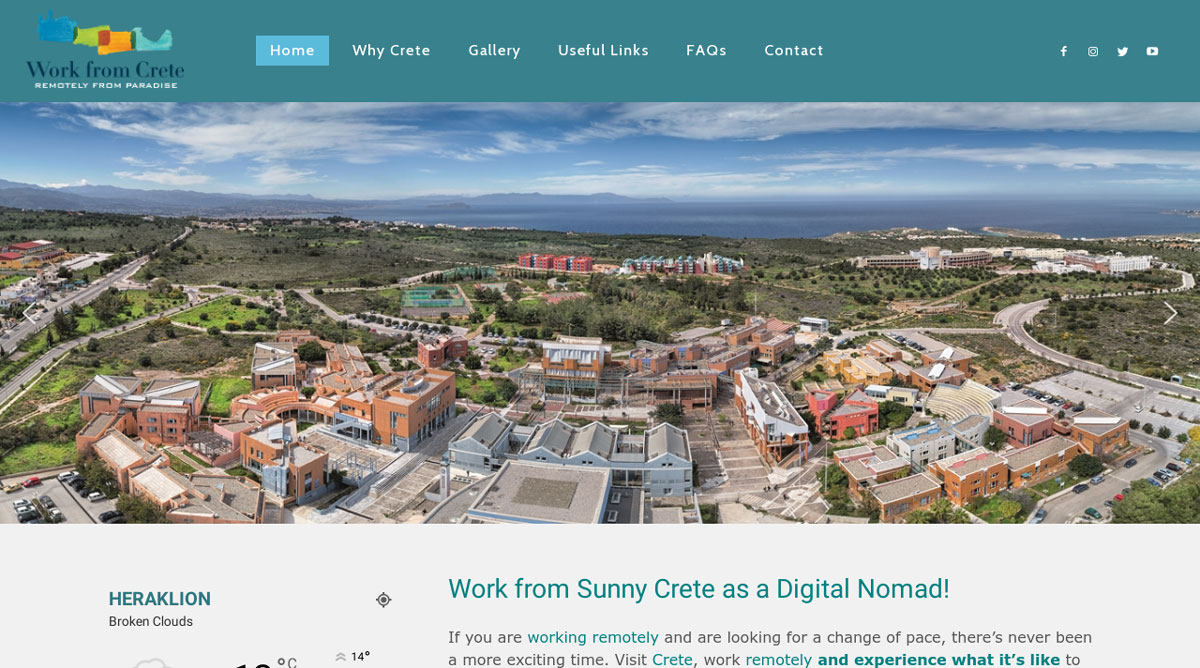Open the Useful Links menu
Viewport: 1200px width, 668px height.
(603, 51)
